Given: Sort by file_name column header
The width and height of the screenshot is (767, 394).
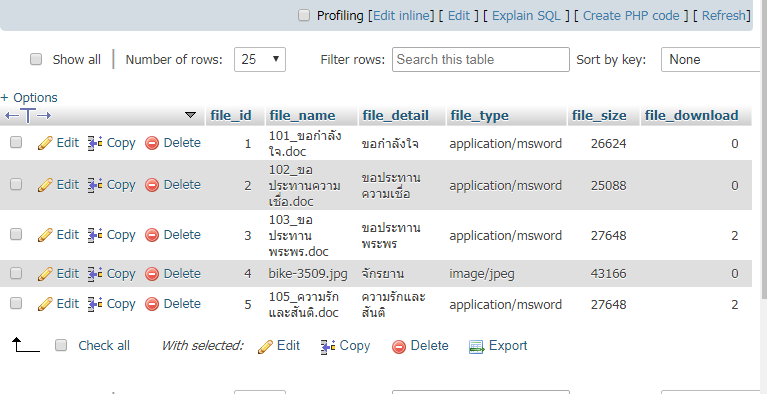Looking at the screenshot, I should (302, 116).
